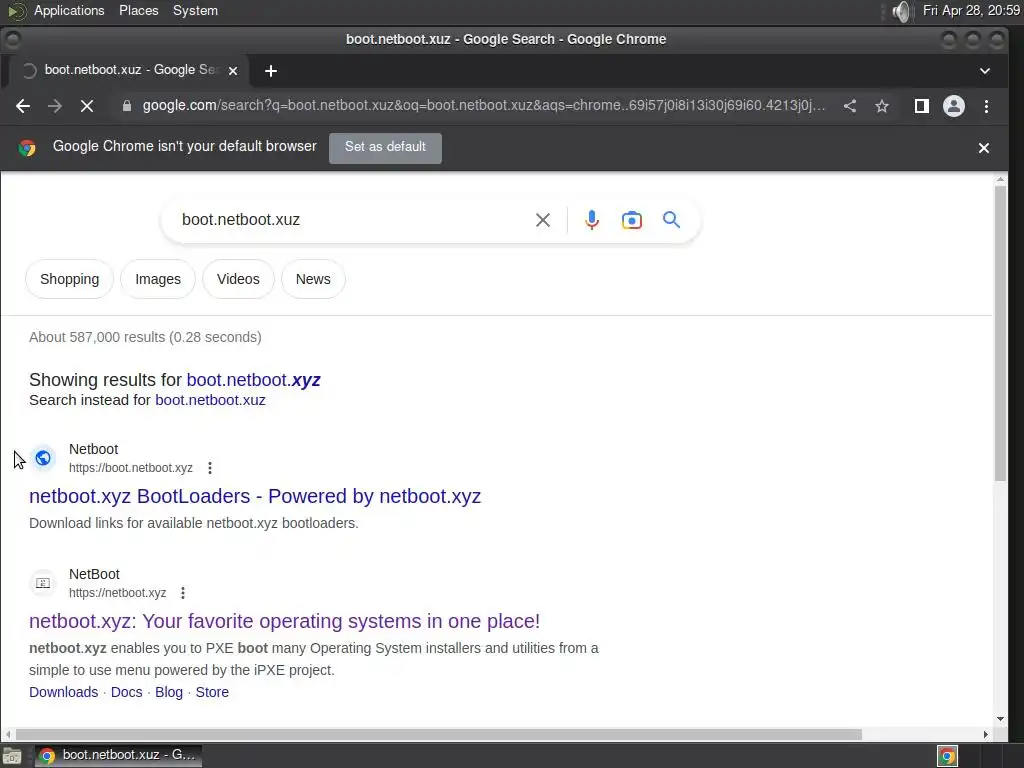Screen dimensions: 1024x768
Task: Click scrollbar down arrow
Action: click(1000, 719)
